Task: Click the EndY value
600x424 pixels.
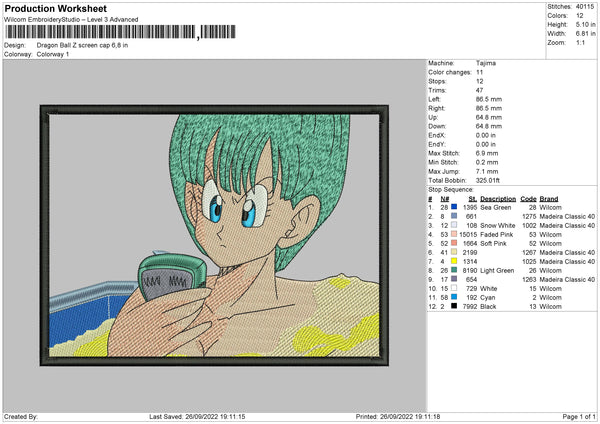Action: pos(486,144)
